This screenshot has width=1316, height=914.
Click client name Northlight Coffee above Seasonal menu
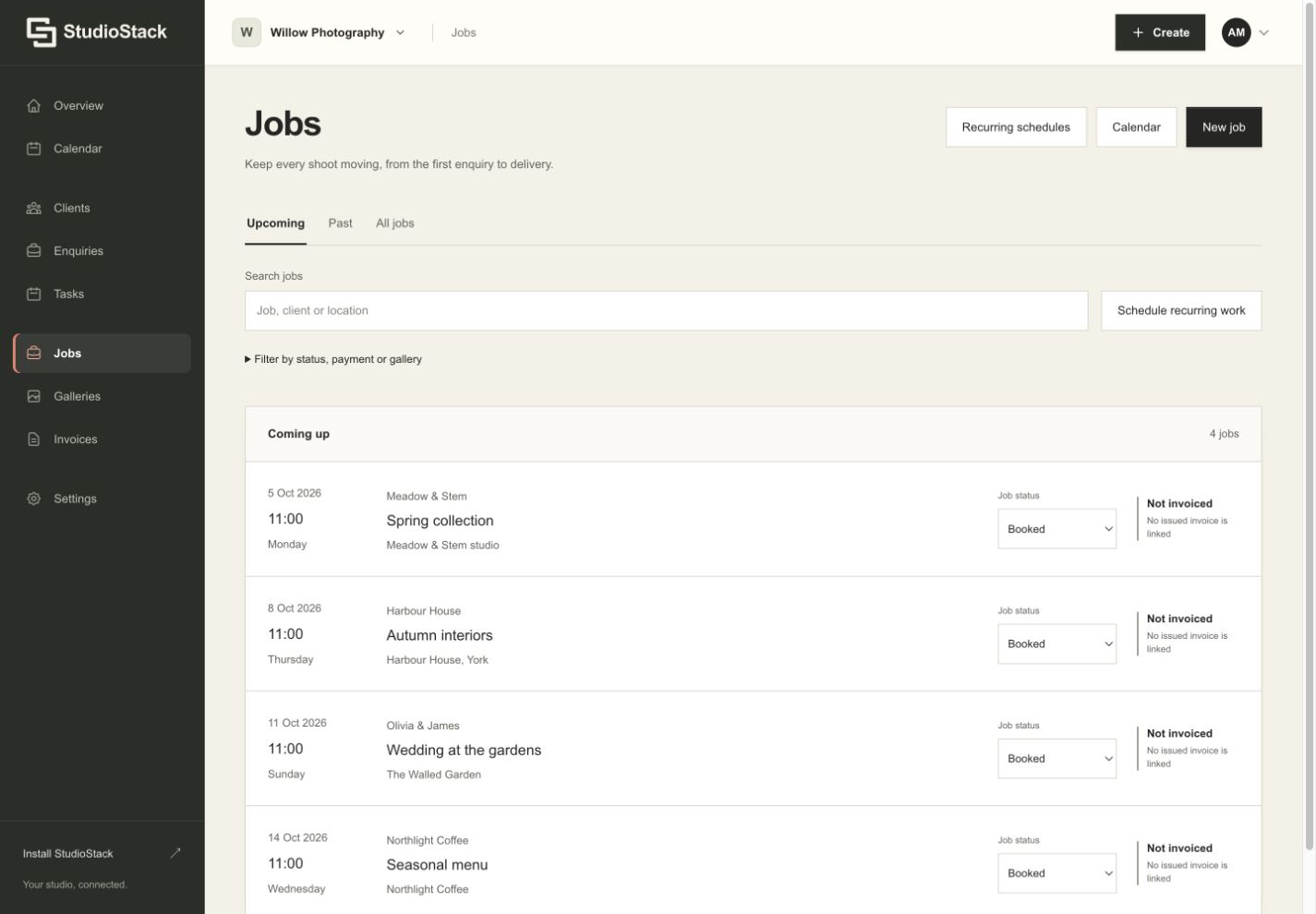(428, 840)
